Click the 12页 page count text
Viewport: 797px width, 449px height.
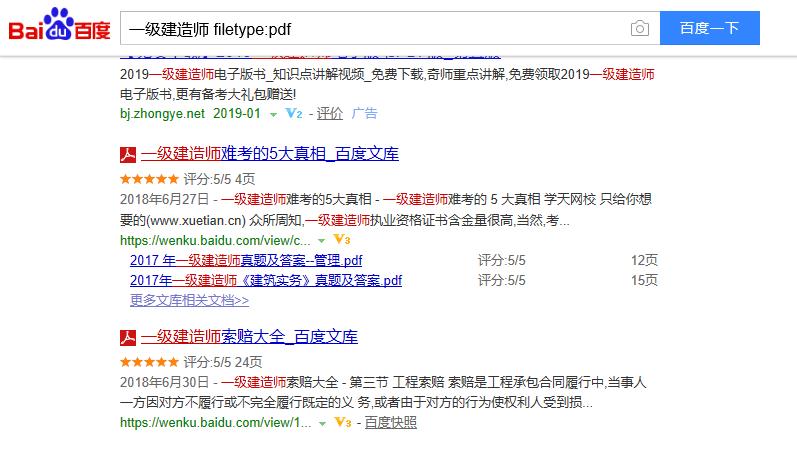coord(644,260)
